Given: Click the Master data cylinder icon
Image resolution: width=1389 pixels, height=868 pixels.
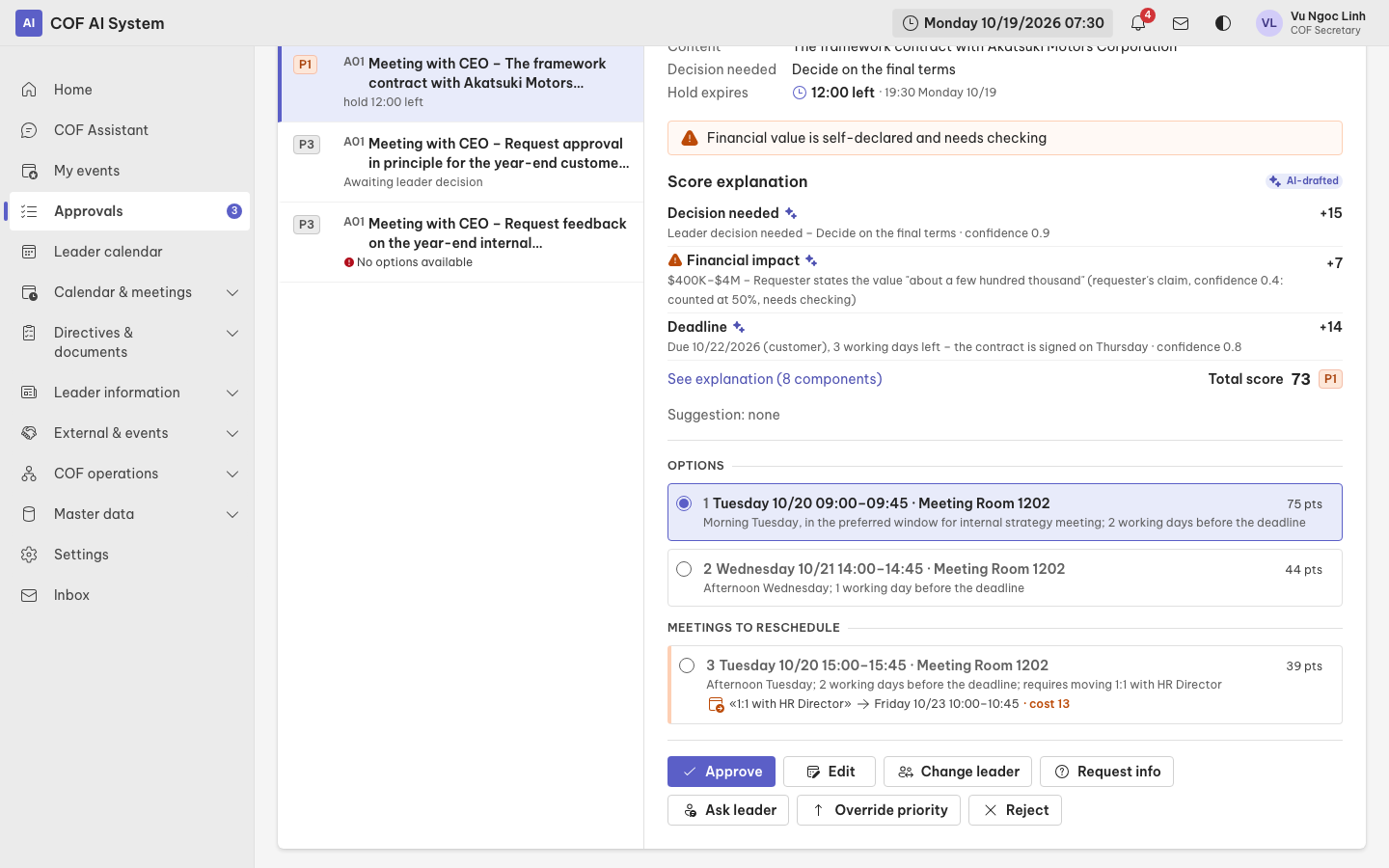Looking at the screenshot, I should click(x=29, y=514).
